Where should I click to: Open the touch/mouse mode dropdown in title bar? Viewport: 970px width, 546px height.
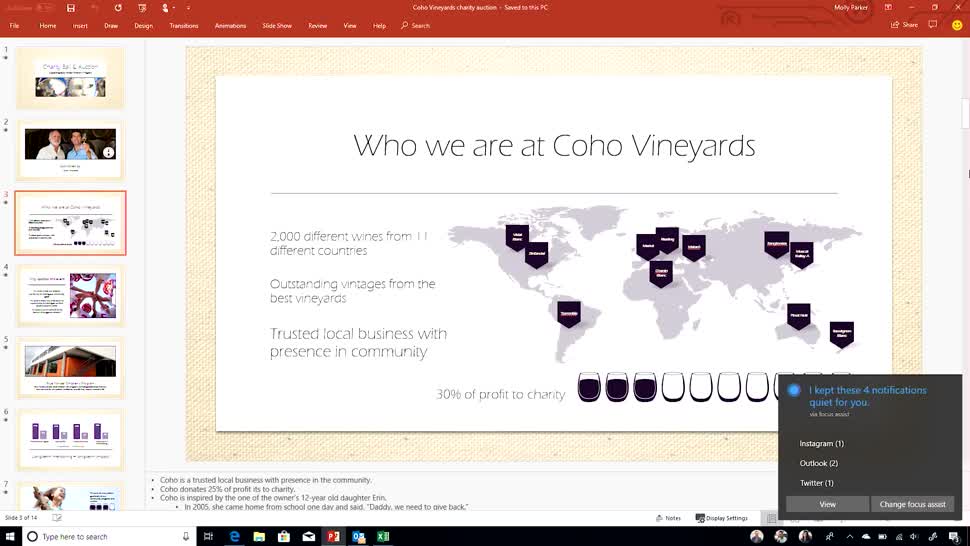pos(166,8)
